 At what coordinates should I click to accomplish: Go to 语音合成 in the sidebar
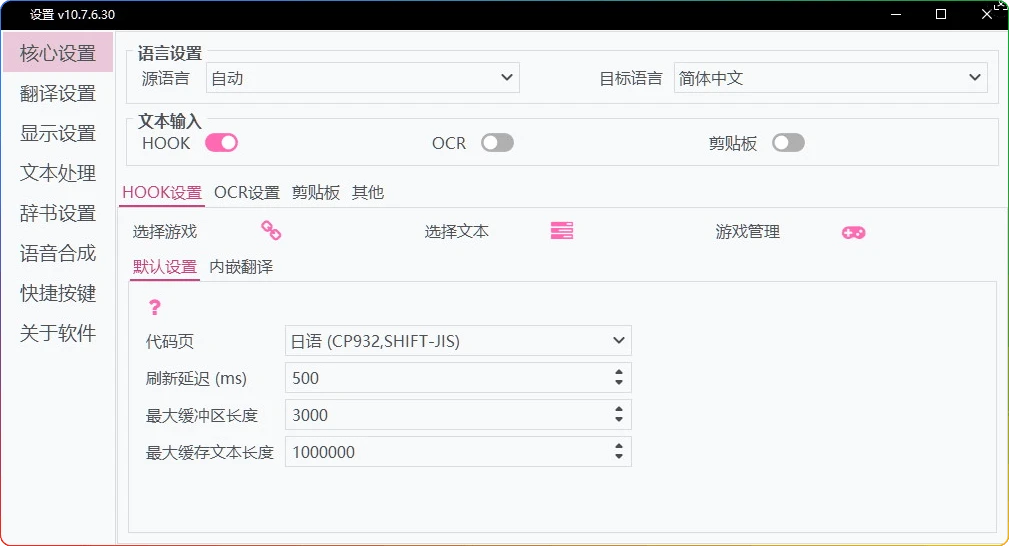pos(58,252)
